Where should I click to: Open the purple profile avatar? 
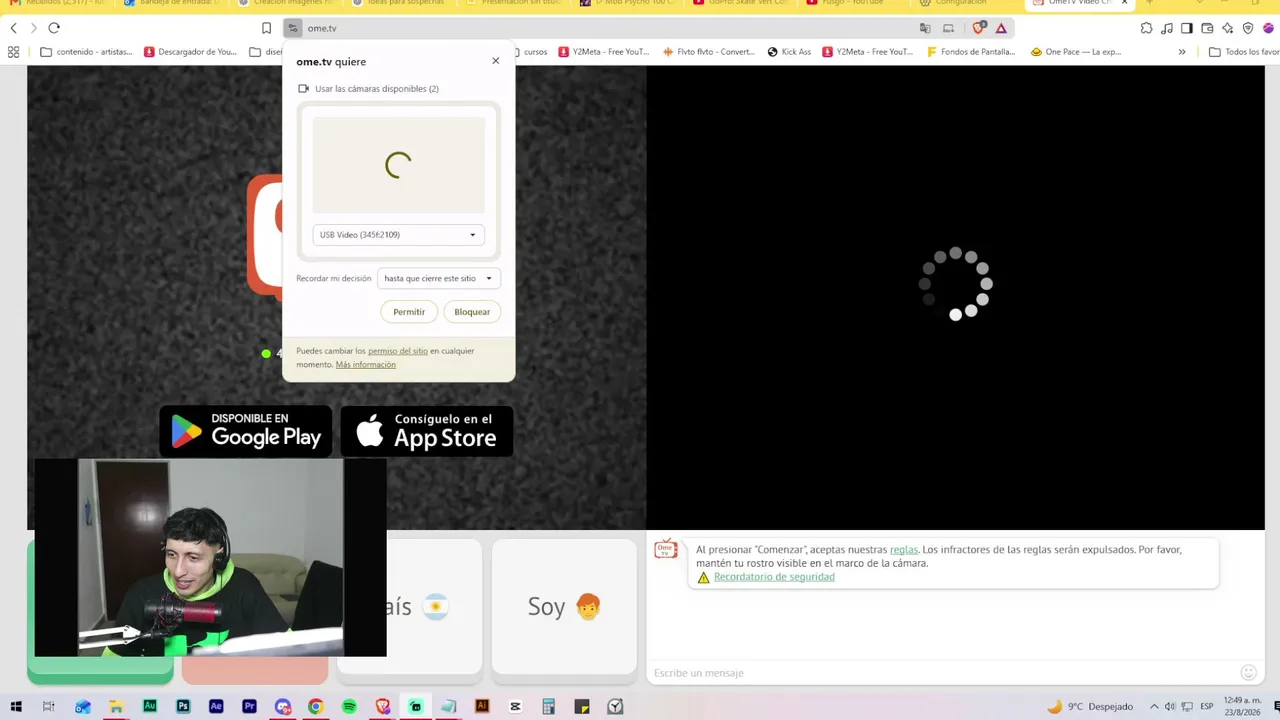pos(1268,28)
